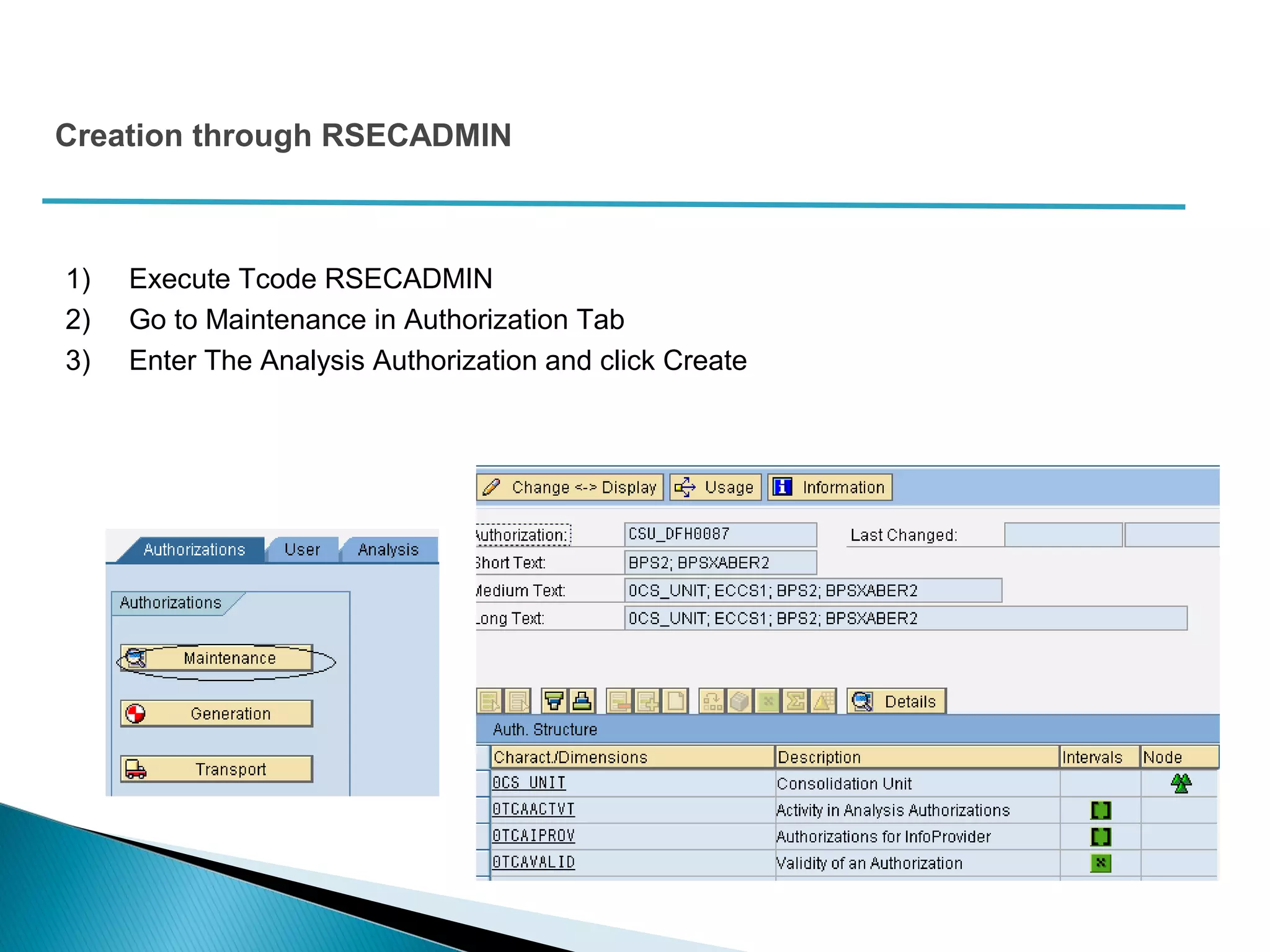Click the Transport button
The image size is (1270, 952).
click(216, 769)
